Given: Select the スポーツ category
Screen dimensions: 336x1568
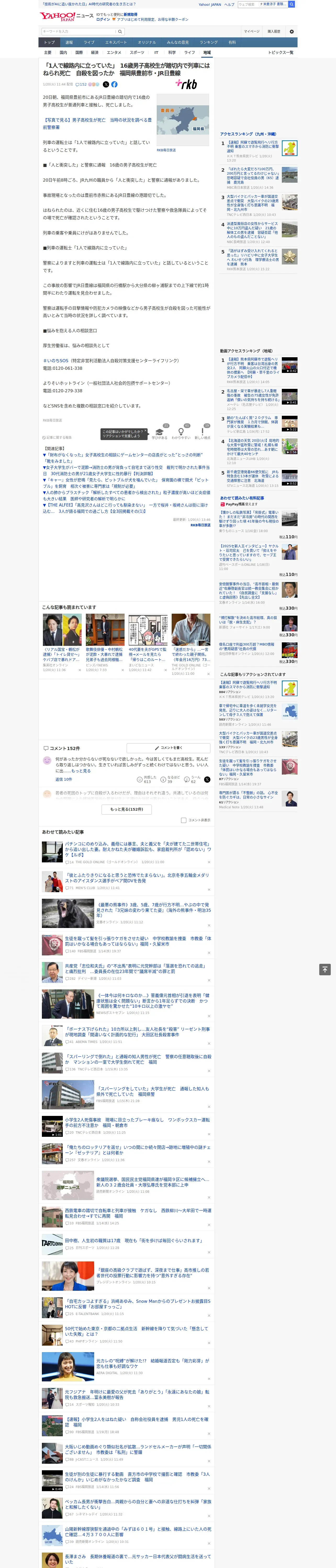Looking at the screenshot, I should pos(137,52).
